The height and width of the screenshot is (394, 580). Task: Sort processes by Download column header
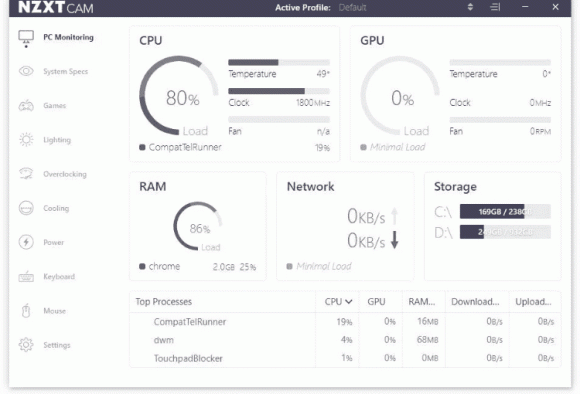(x=475, y=302)
